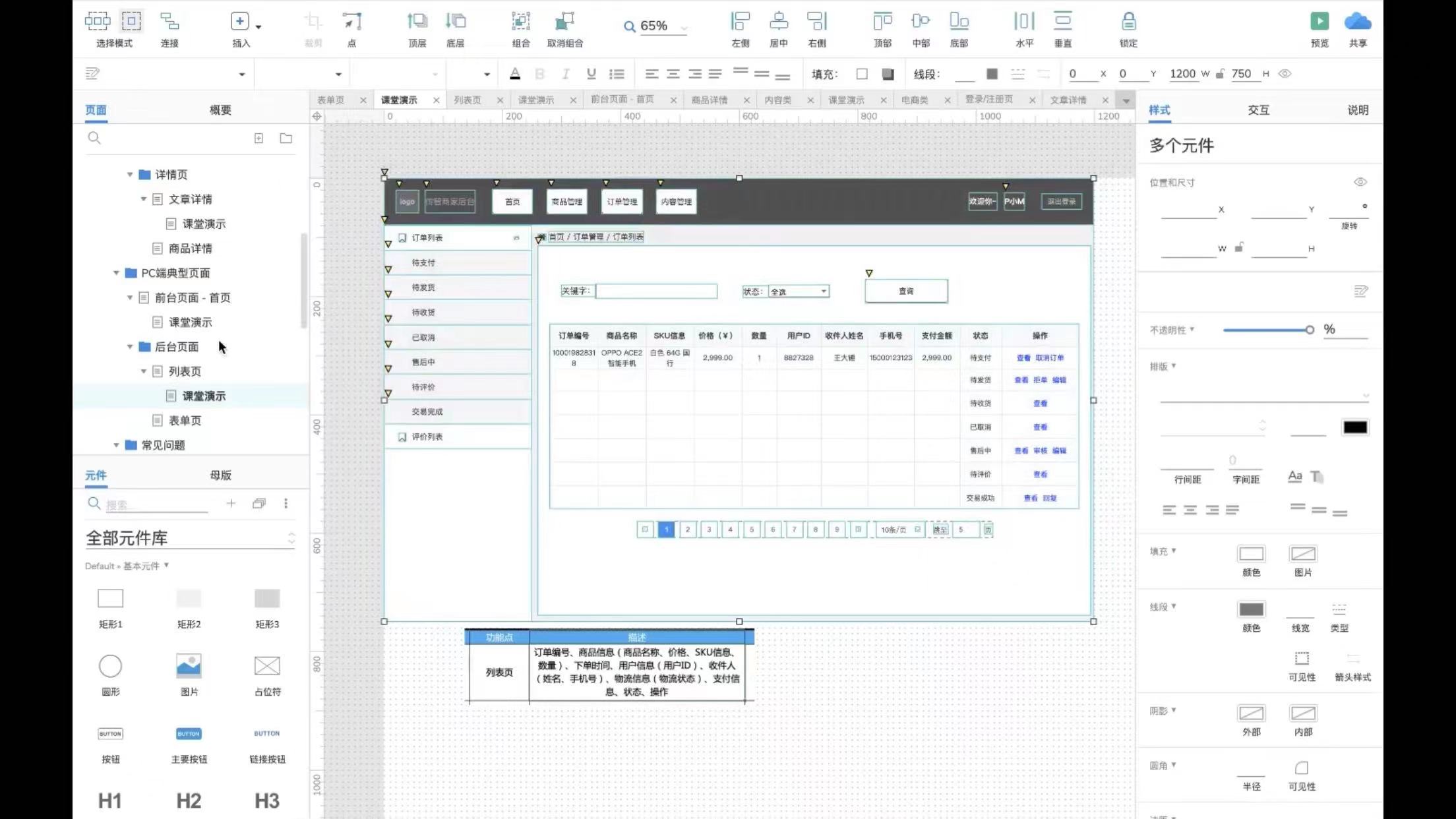Image resolution: width=1456 pixels, height=819 pixels.
Task: Add new folder in pages panel
Action: [x=286, y=138]
